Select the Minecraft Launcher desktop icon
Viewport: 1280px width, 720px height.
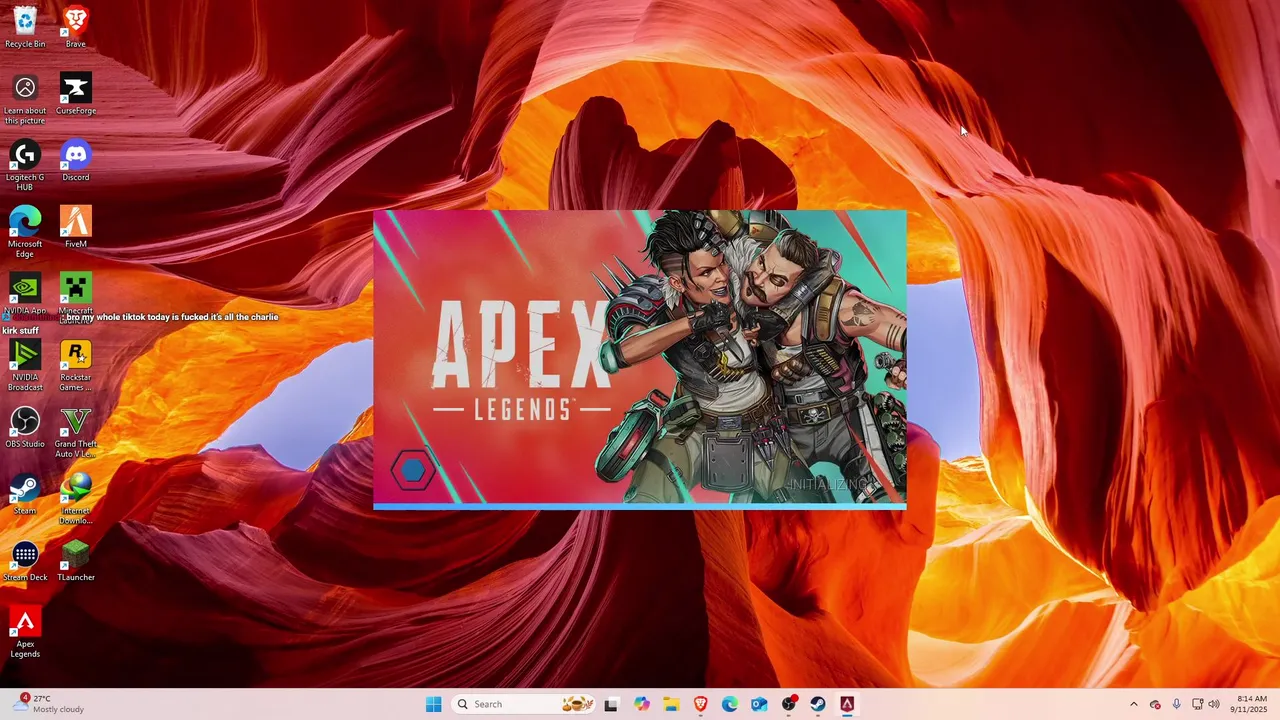76,298
